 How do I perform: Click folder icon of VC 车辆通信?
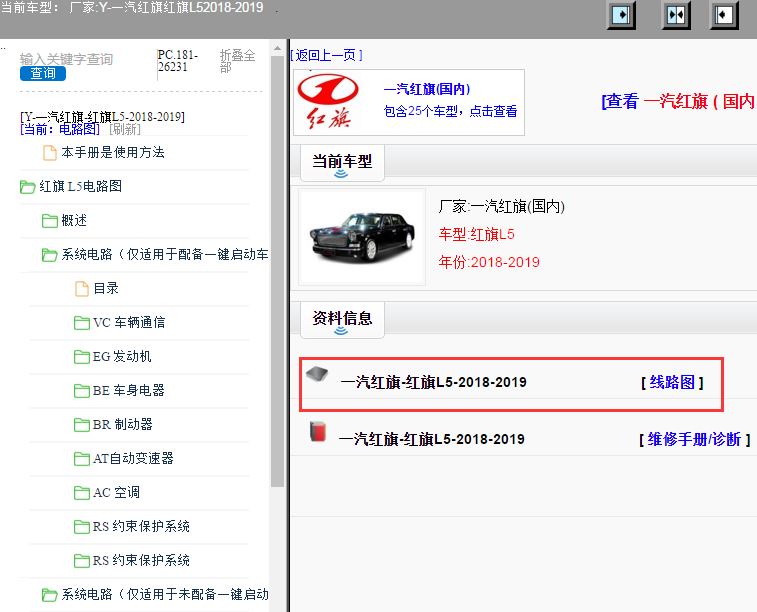click(x=82, y=323)
